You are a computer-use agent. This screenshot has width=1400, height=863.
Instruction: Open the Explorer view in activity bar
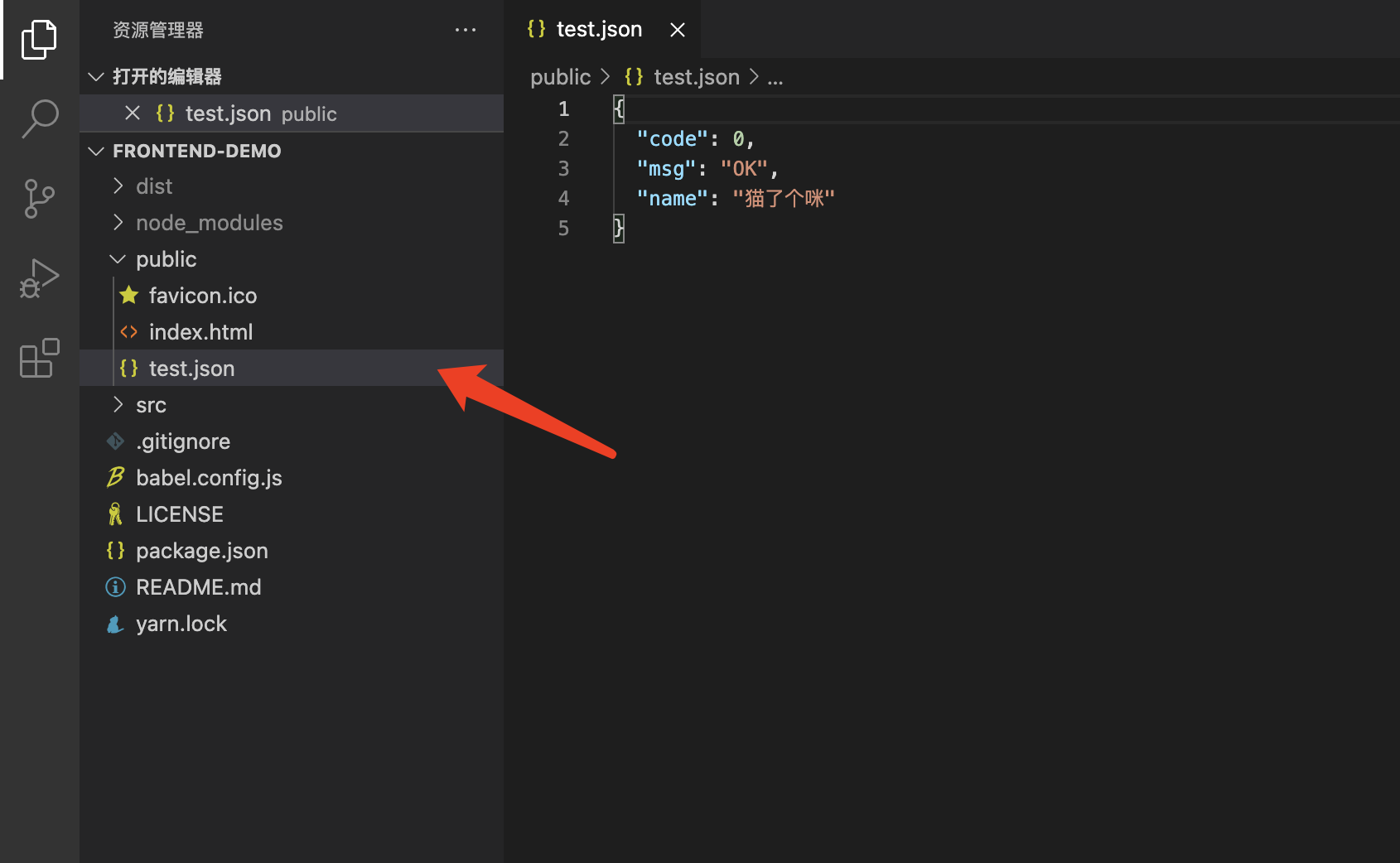pos(39,40)
